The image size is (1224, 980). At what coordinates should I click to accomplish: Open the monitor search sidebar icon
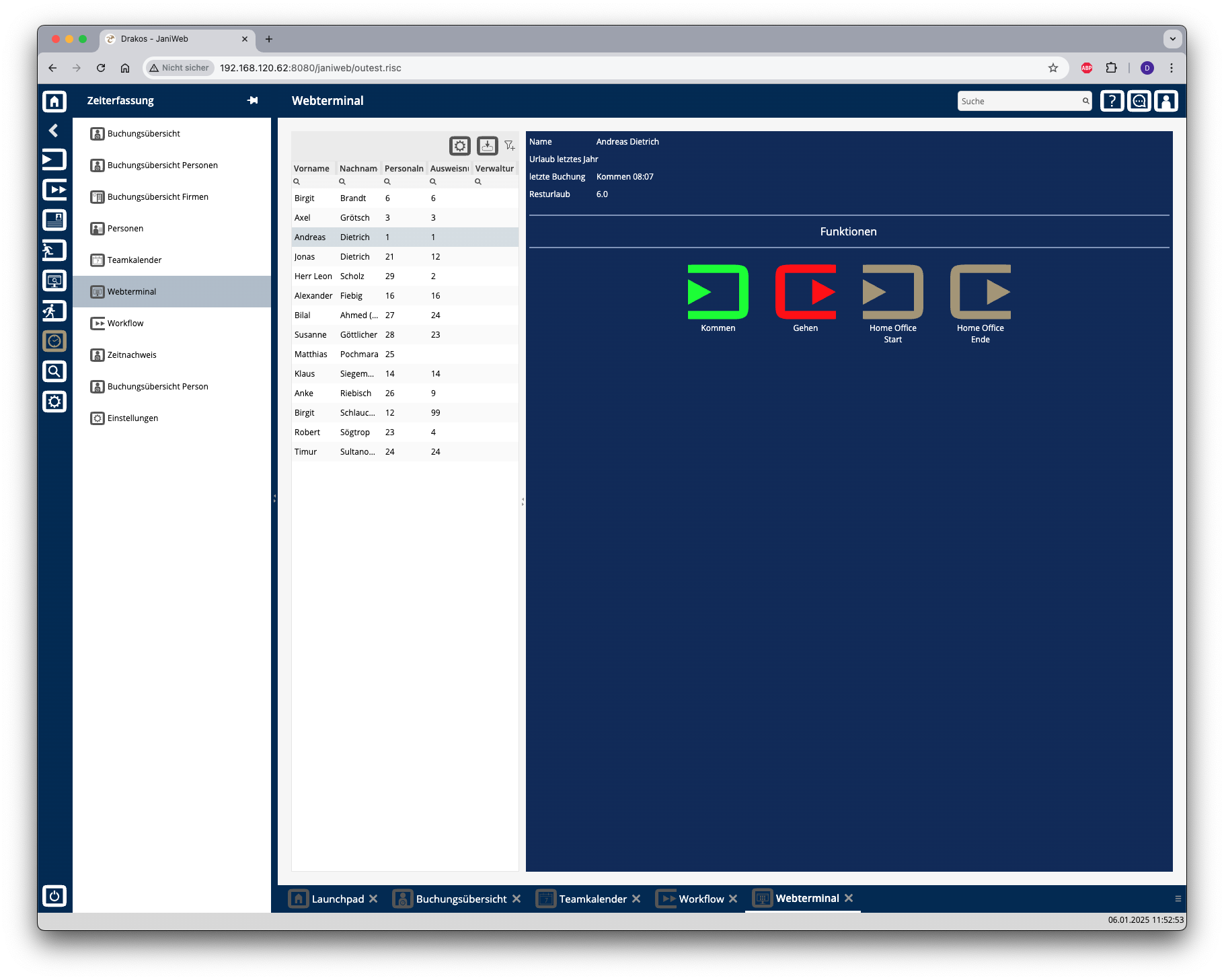pos(54,280)
